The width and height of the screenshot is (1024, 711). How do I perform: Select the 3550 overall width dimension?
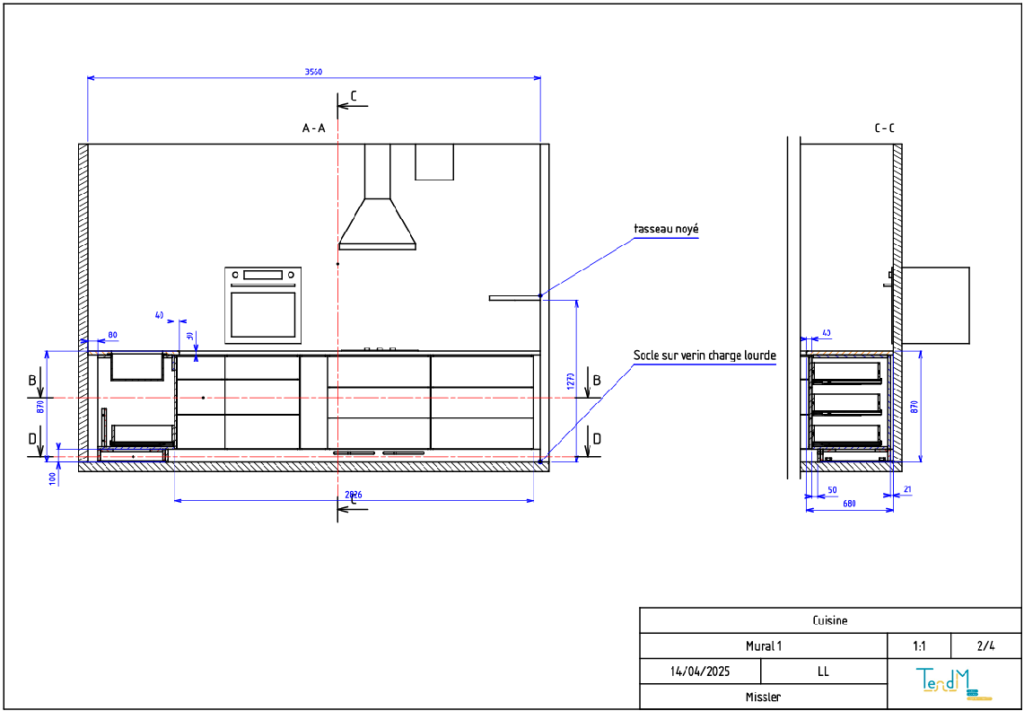point(313,72)
